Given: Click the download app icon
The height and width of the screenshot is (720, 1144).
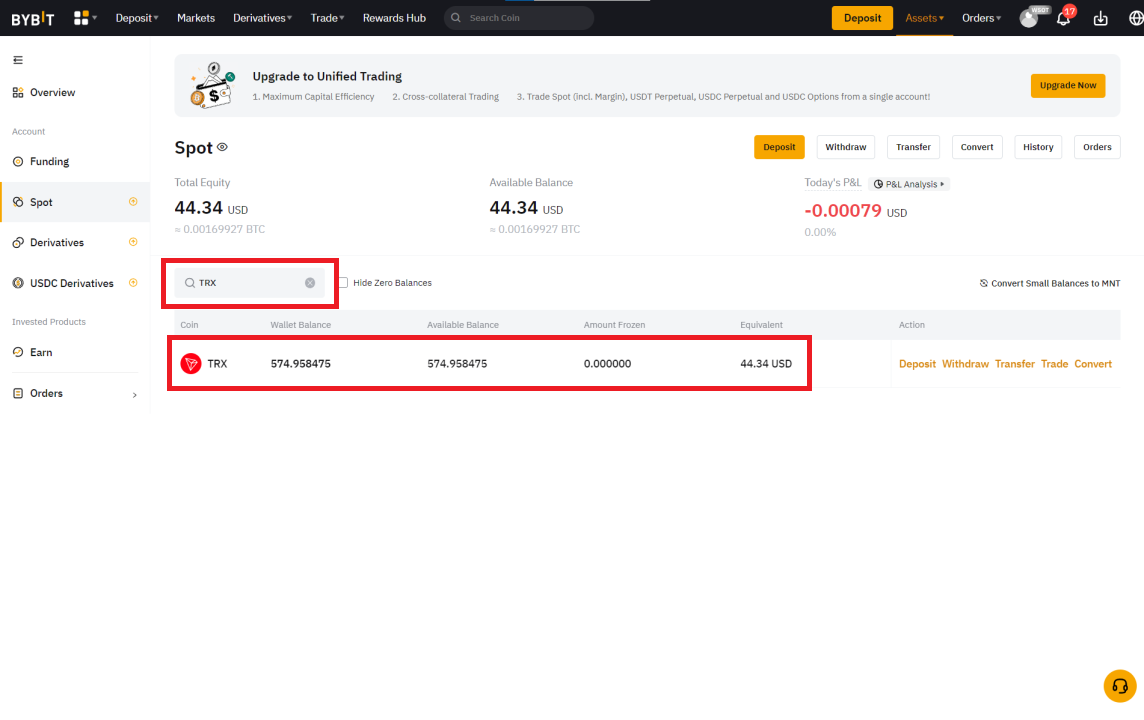Looking at the screenshot, I should click(x=1100, y=18).
